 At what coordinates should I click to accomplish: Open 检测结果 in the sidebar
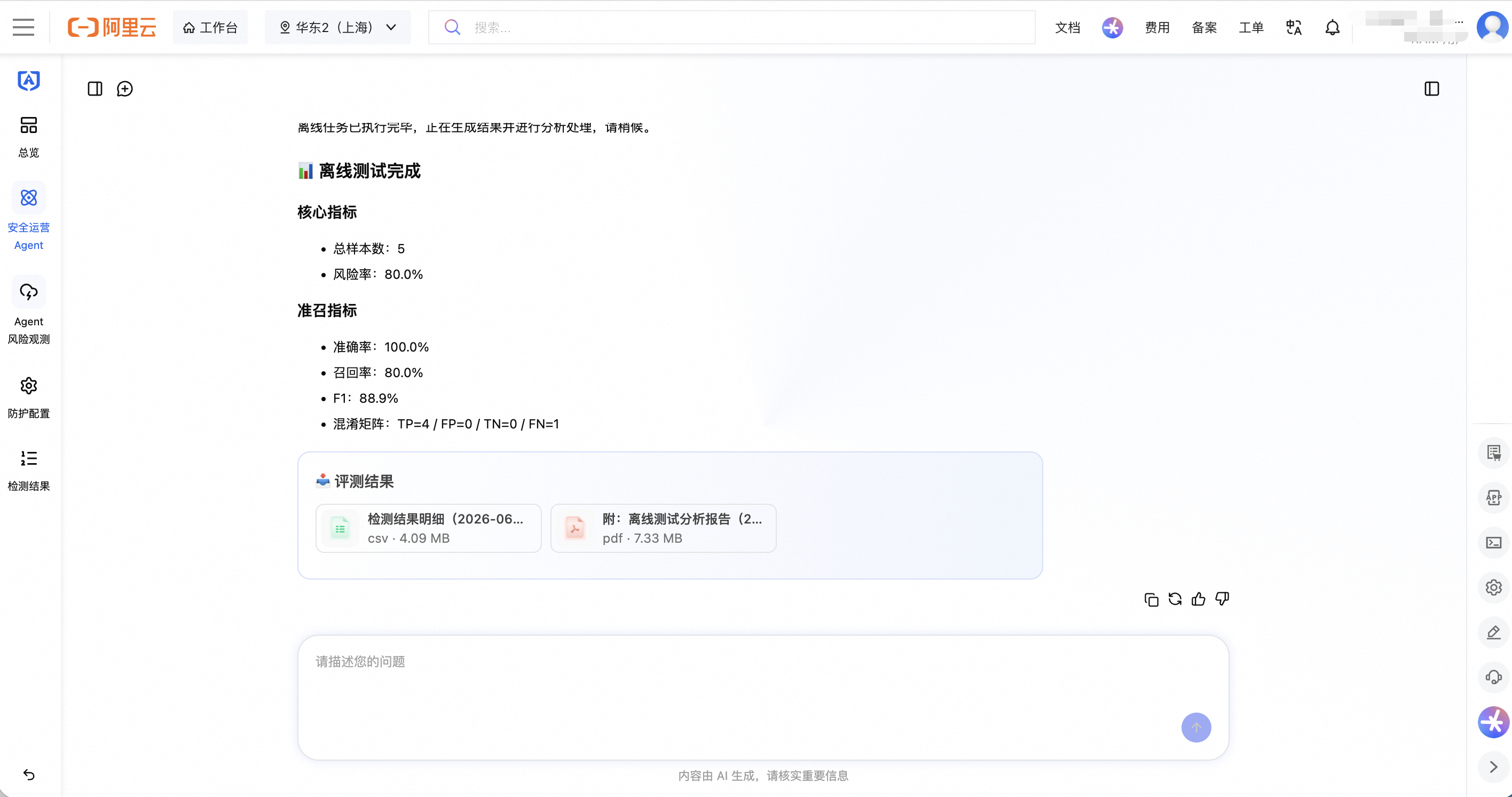(x=29, y=471)
